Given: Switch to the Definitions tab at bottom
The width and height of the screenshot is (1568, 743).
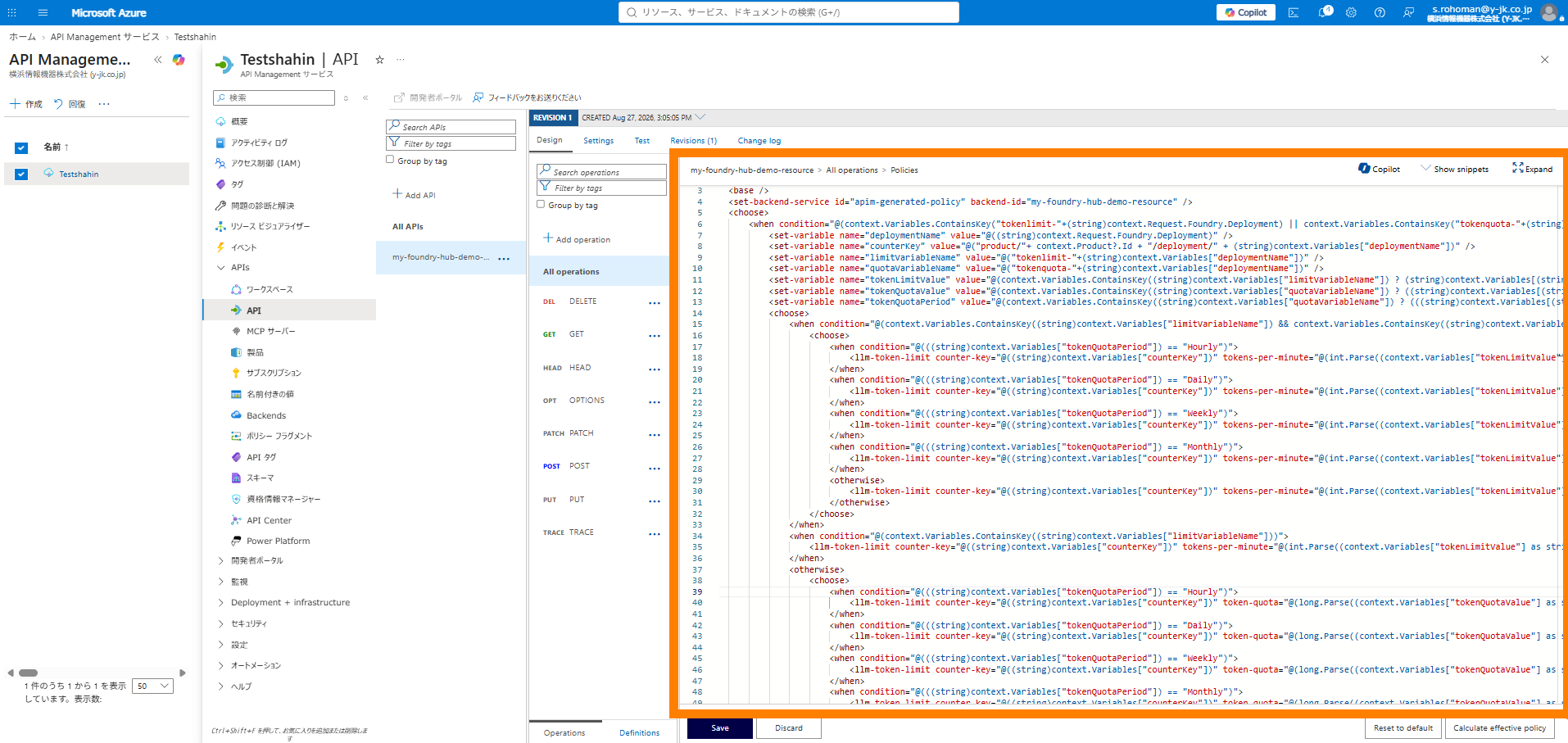Looking at the screenshot, I should pyautogui.click(x=639, y=732).
